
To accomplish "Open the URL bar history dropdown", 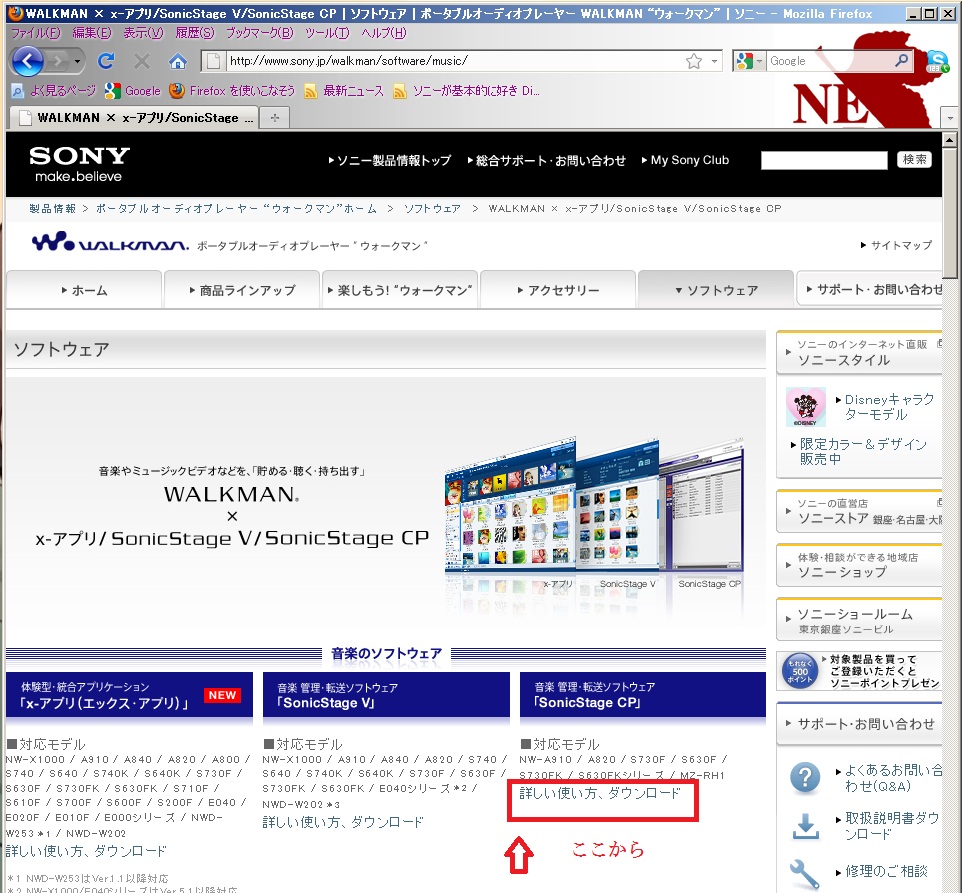I will (714, 61).
